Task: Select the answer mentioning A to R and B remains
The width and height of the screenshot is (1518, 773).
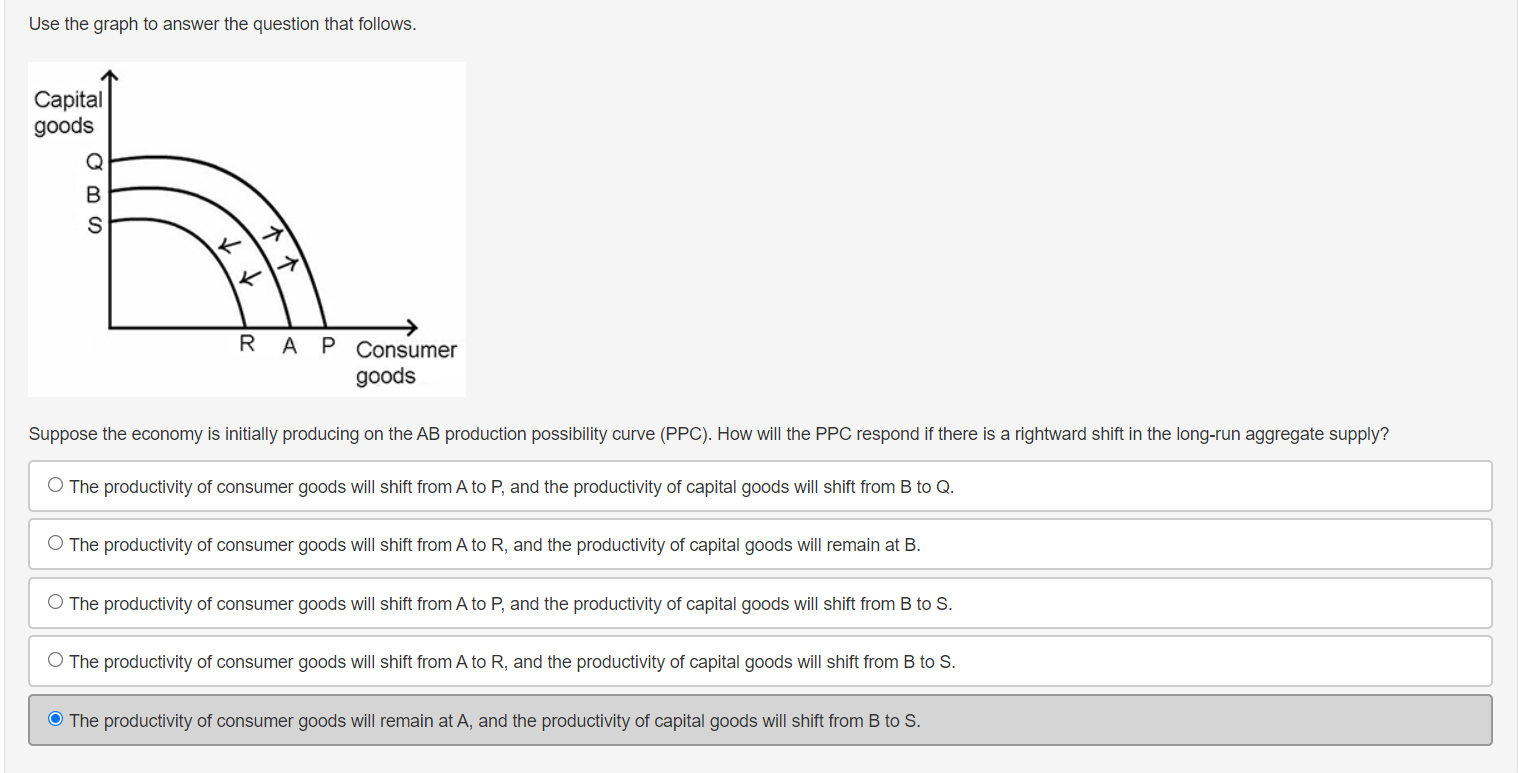Action: [x=55, y=542]
